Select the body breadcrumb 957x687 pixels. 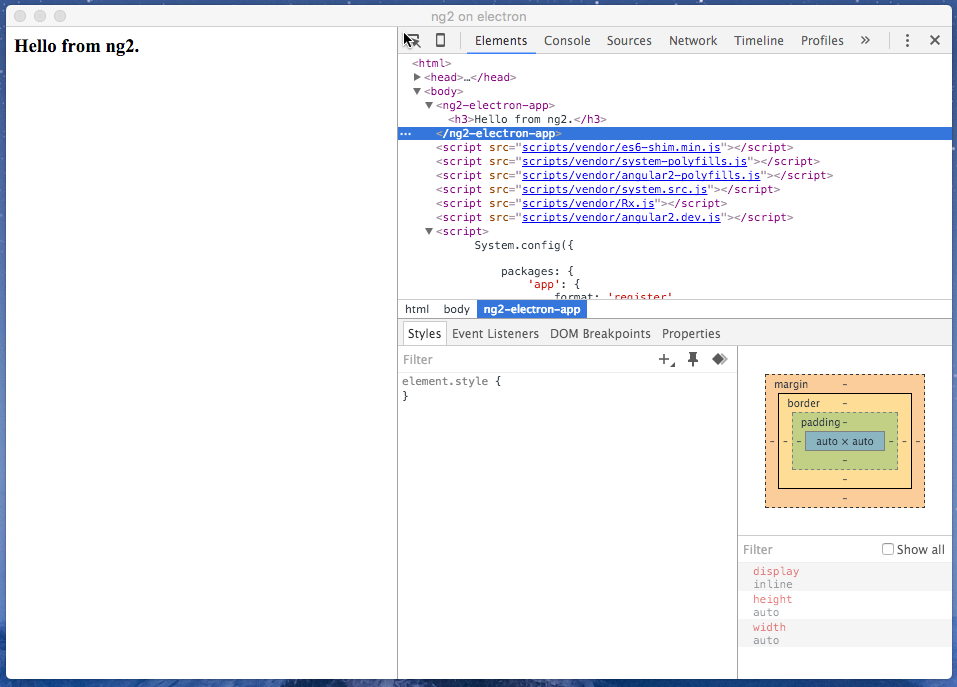457,309
